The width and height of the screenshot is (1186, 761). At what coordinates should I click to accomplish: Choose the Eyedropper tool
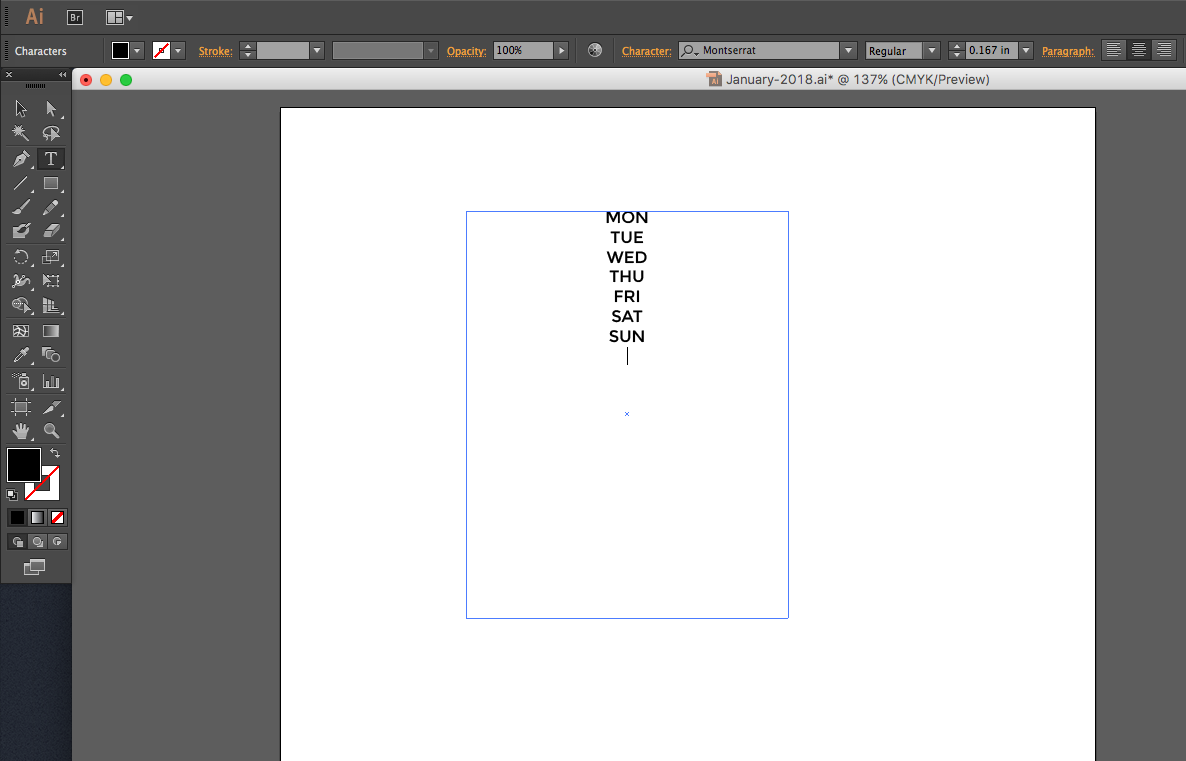tap(20, 355)
